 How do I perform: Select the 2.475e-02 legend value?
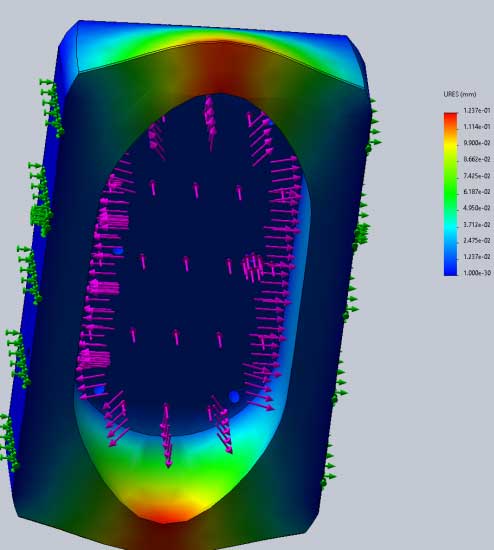[477, 241]
